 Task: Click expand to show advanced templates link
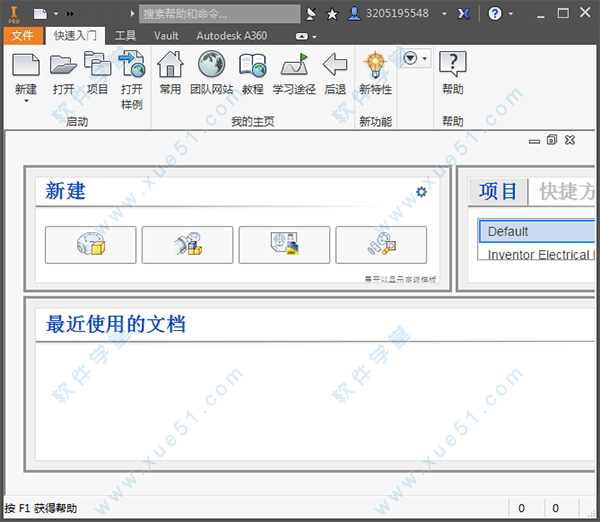(400, 279)
